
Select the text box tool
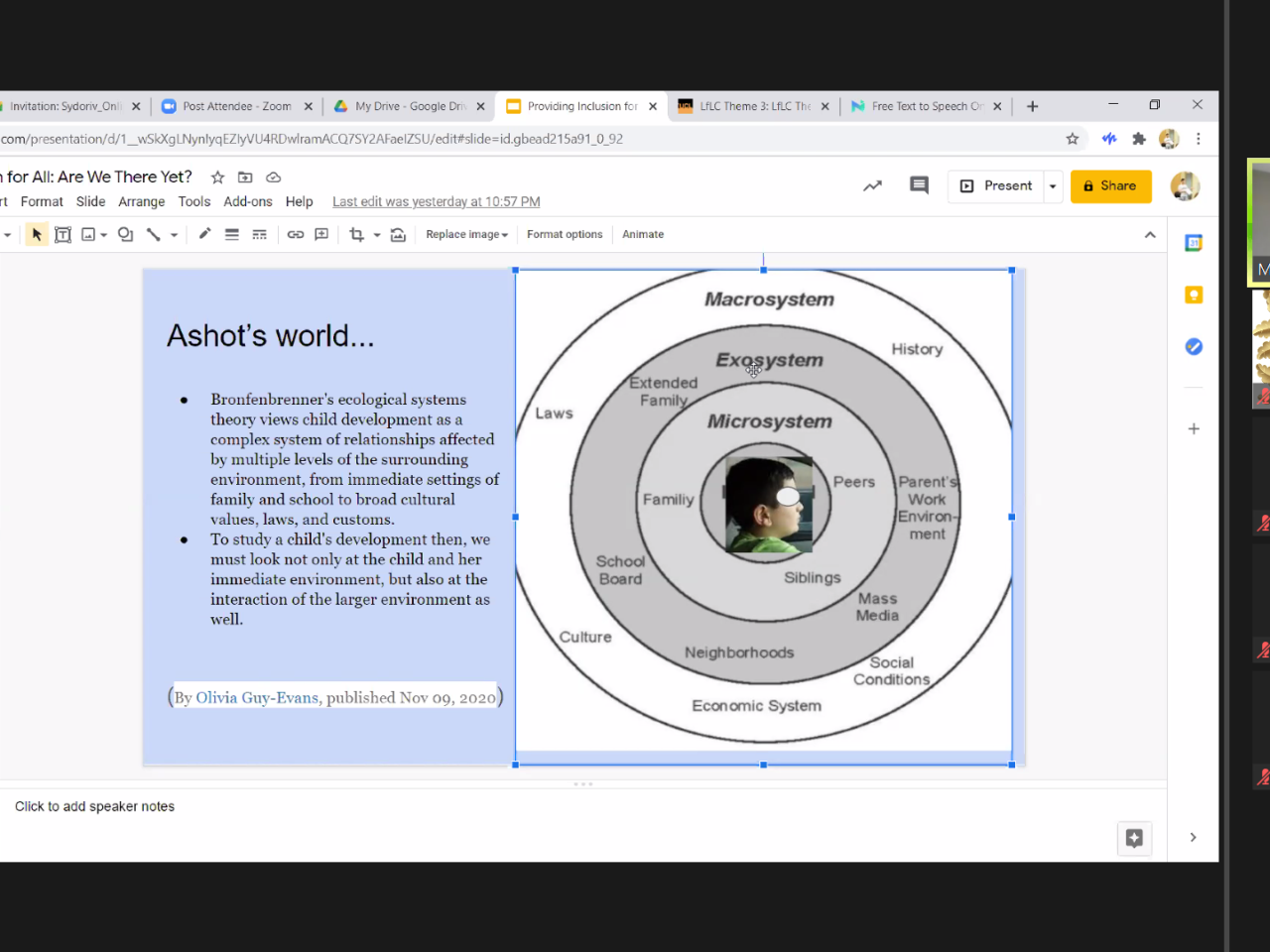(63, 235)
